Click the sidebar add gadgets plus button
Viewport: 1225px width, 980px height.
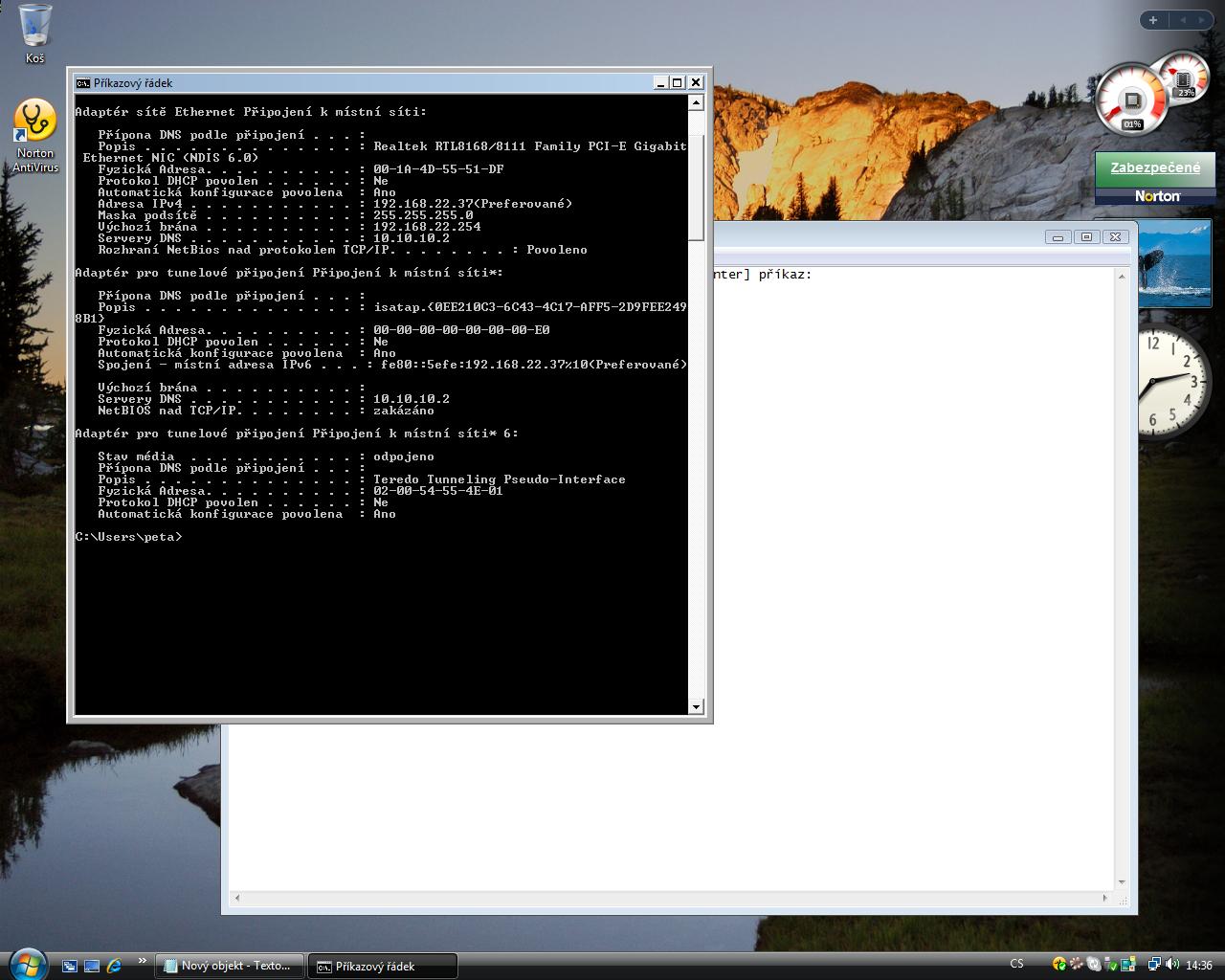(x=1152, y=19)
